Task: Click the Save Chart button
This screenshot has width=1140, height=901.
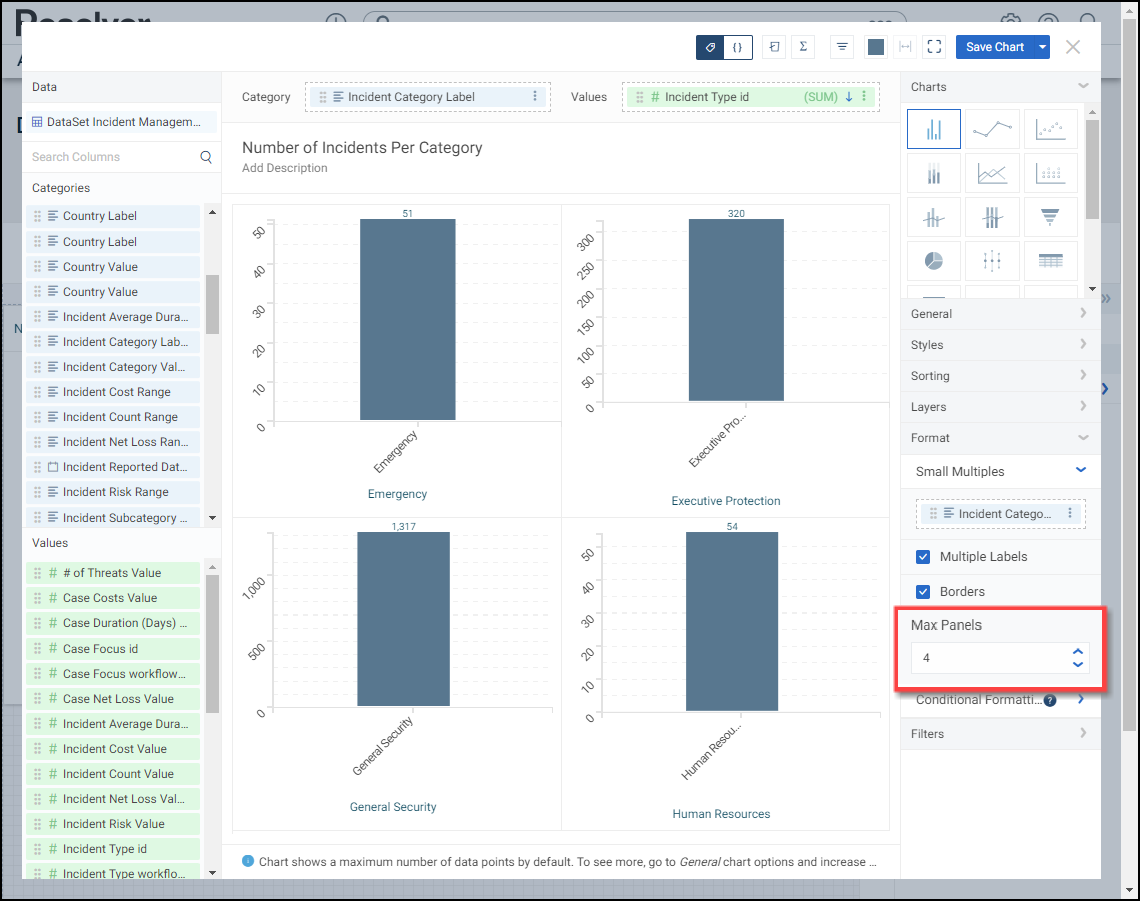Action: (x=994, y=47)
